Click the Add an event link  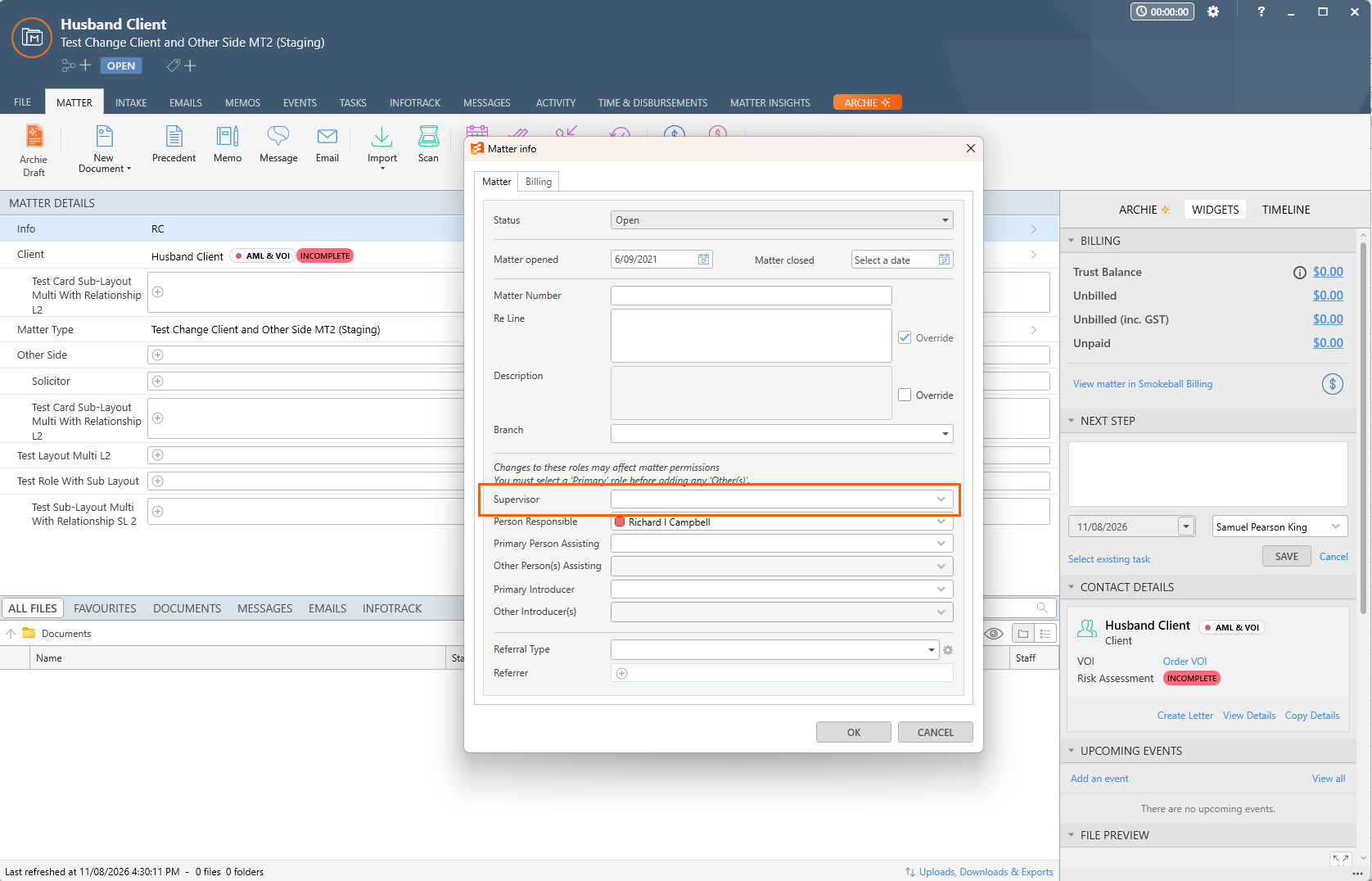coord(1099,779)
